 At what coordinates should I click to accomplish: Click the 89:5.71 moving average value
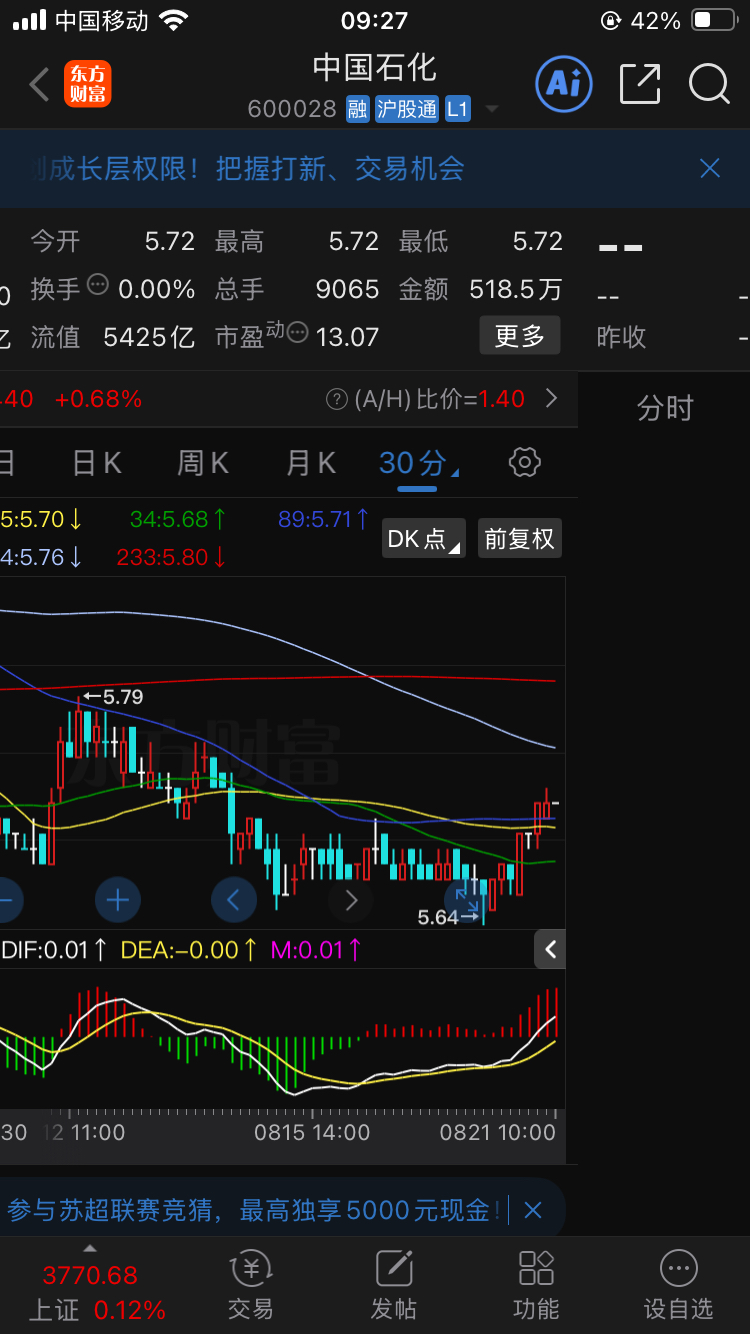pos(324,519)
